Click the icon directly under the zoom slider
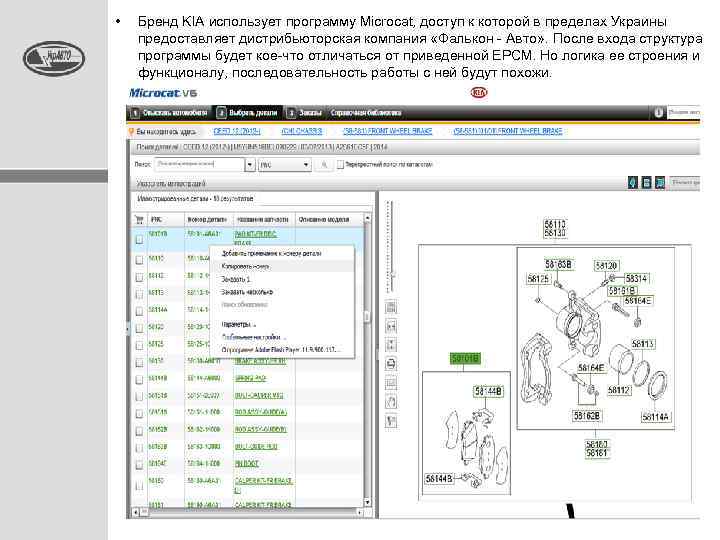Screen dimensions: 720x540 (x=391, y=307)
